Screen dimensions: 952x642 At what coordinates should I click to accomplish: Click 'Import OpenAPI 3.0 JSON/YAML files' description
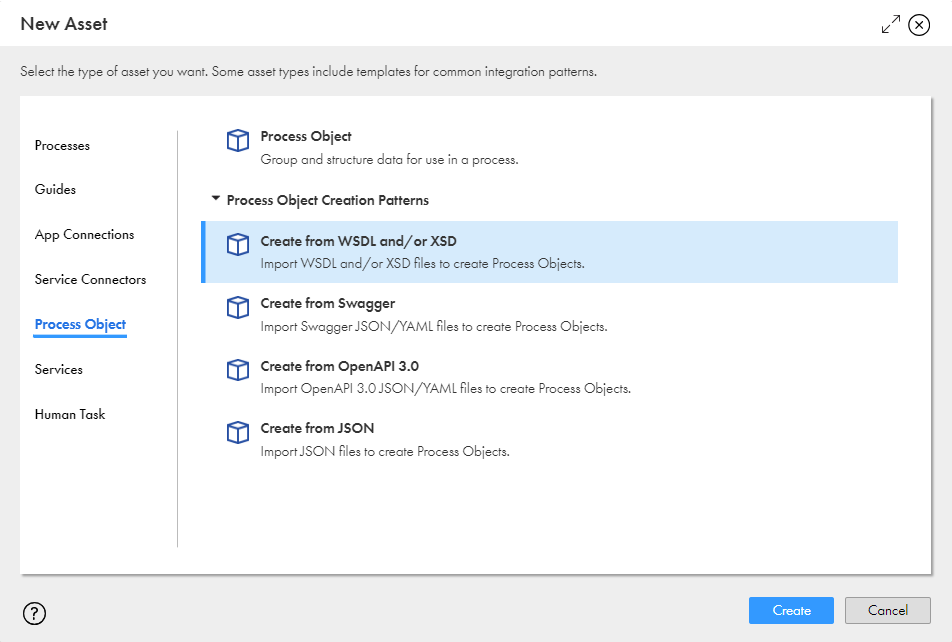coord(446,389)
